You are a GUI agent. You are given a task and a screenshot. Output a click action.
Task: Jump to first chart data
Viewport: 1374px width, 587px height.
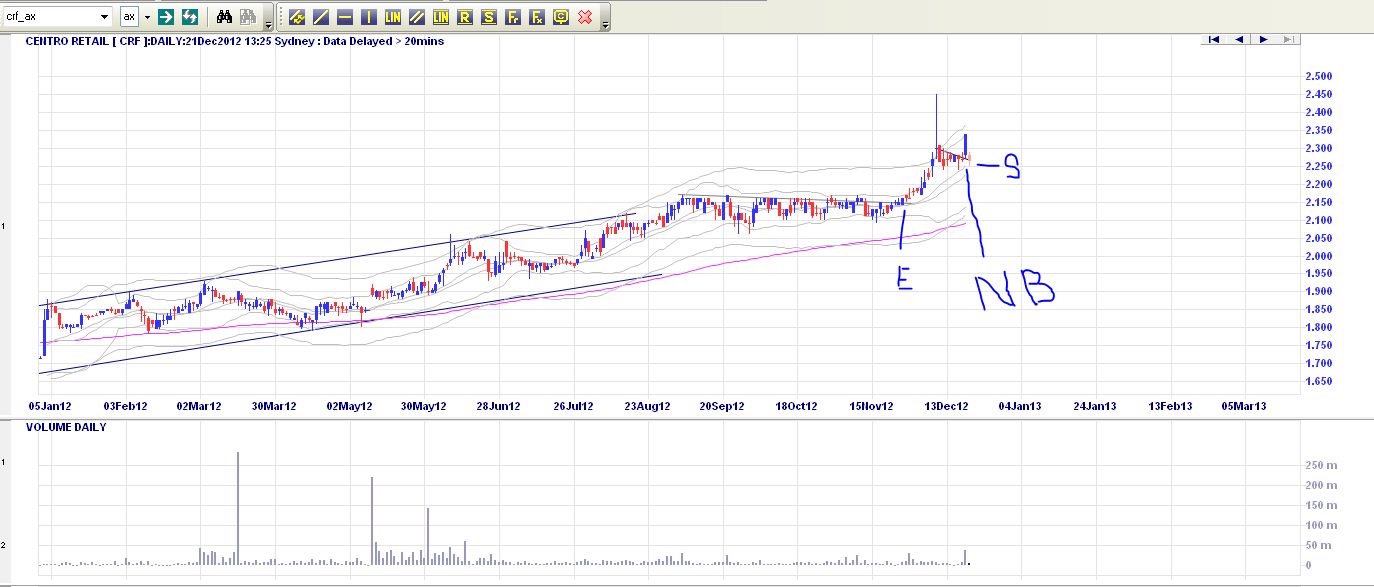[1214, 40]
